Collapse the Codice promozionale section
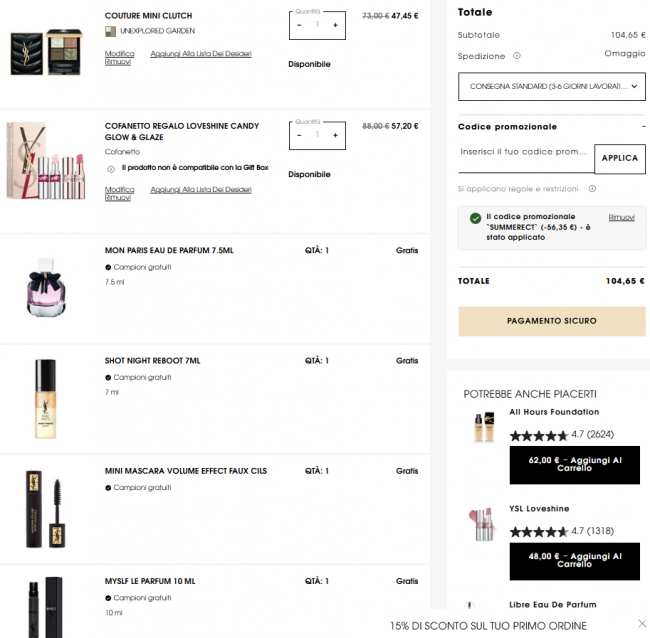The height and width of the screenshot is (638, 650). coord(643,126)
